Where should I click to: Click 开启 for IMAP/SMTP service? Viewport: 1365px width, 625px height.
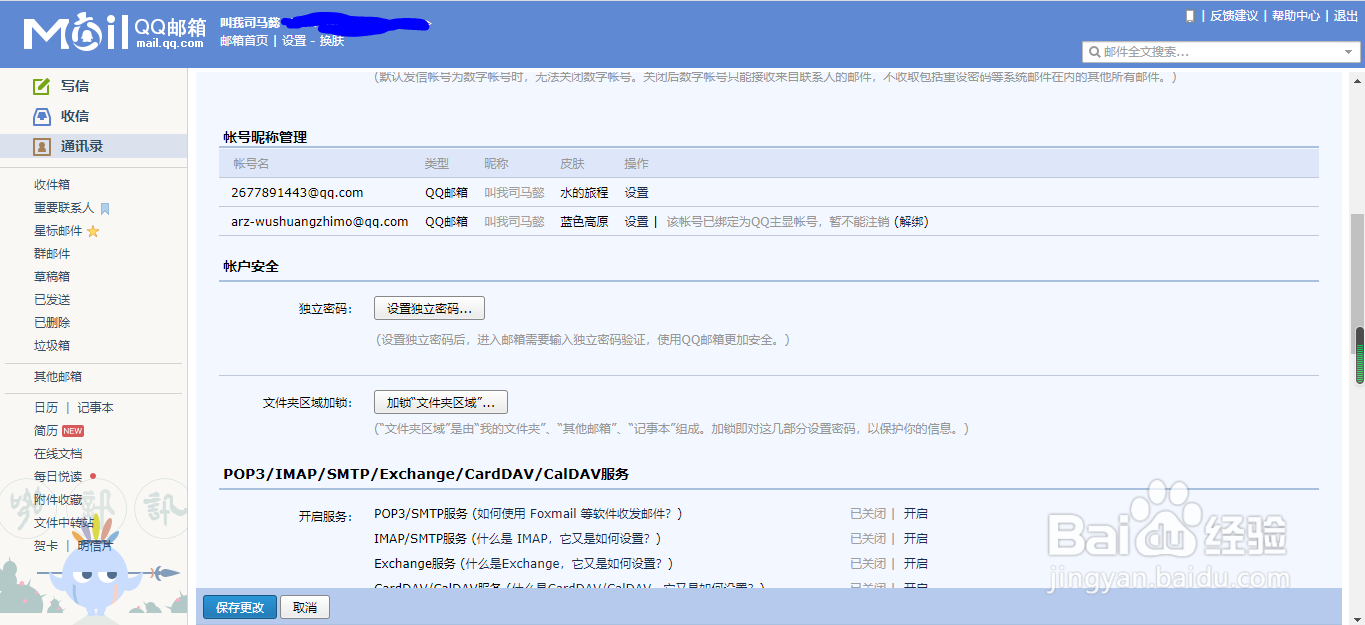[x=916, y=539]
